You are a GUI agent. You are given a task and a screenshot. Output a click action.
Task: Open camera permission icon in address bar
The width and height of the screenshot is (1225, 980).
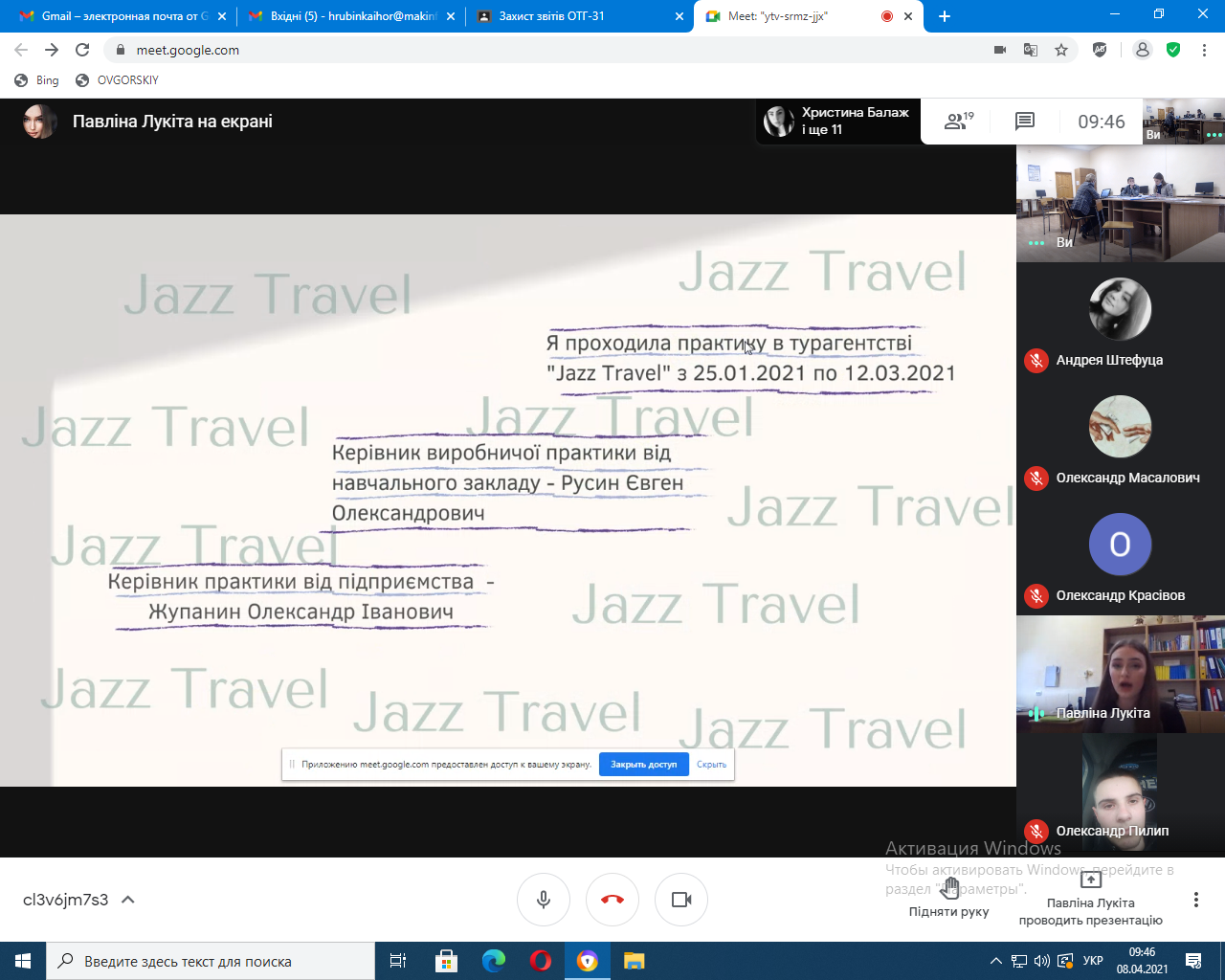click(x=1000, y=50)
